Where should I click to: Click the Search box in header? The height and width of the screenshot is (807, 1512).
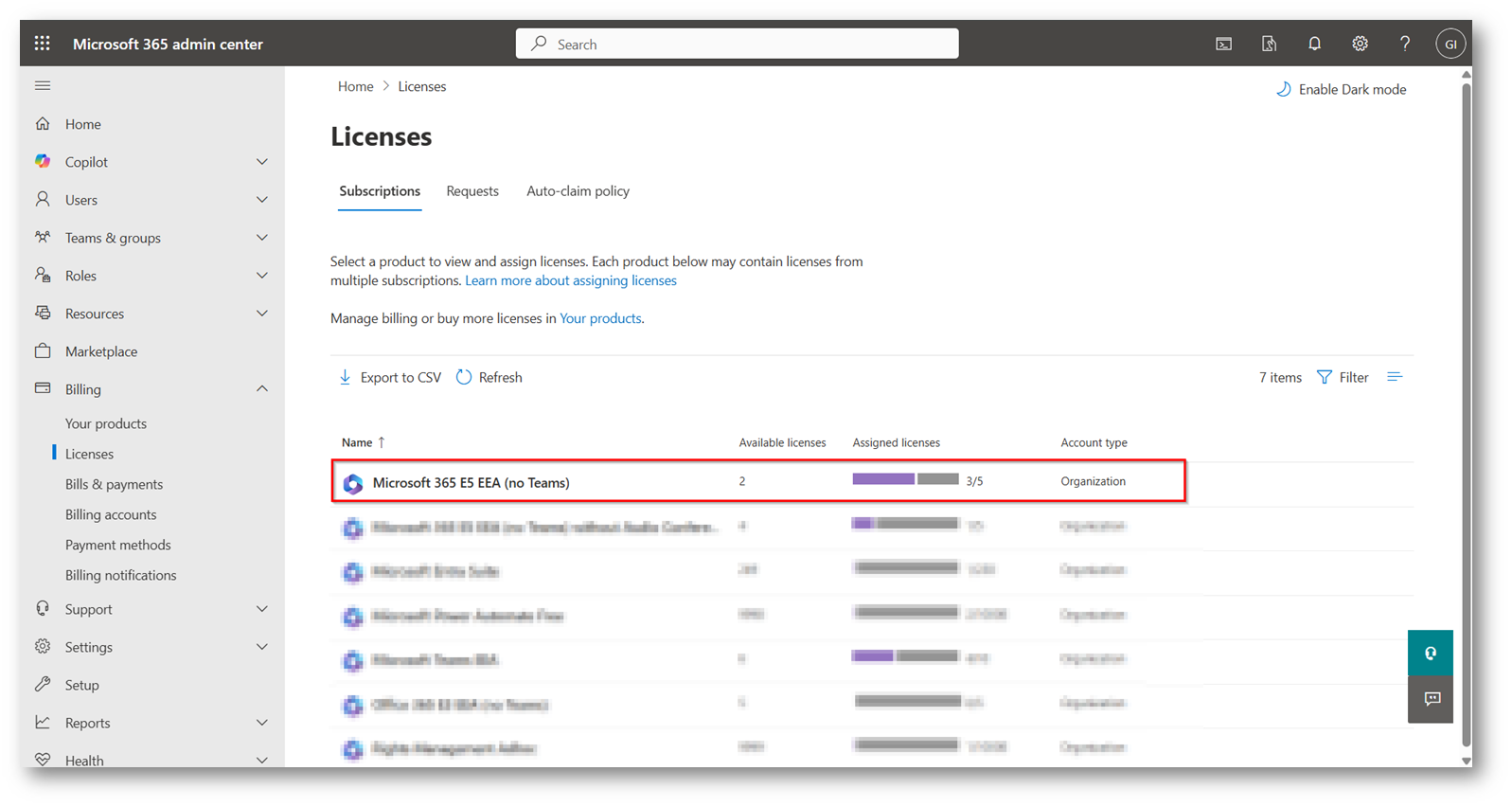[737, 44]
